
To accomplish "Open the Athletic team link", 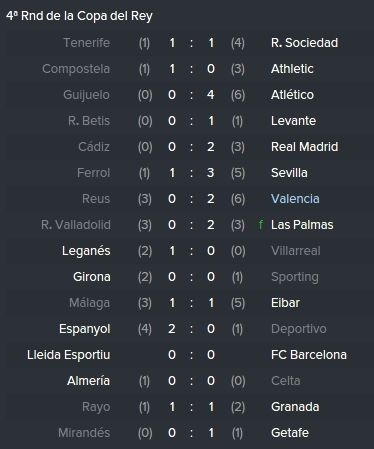I will [x=292, y=69].
